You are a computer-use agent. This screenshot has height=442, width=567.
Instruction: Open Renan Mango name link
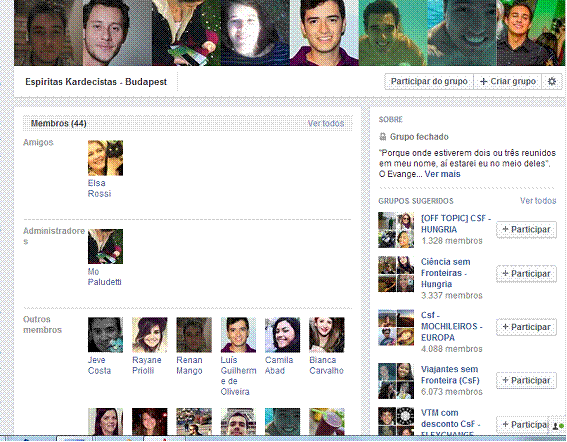[189, 365]
